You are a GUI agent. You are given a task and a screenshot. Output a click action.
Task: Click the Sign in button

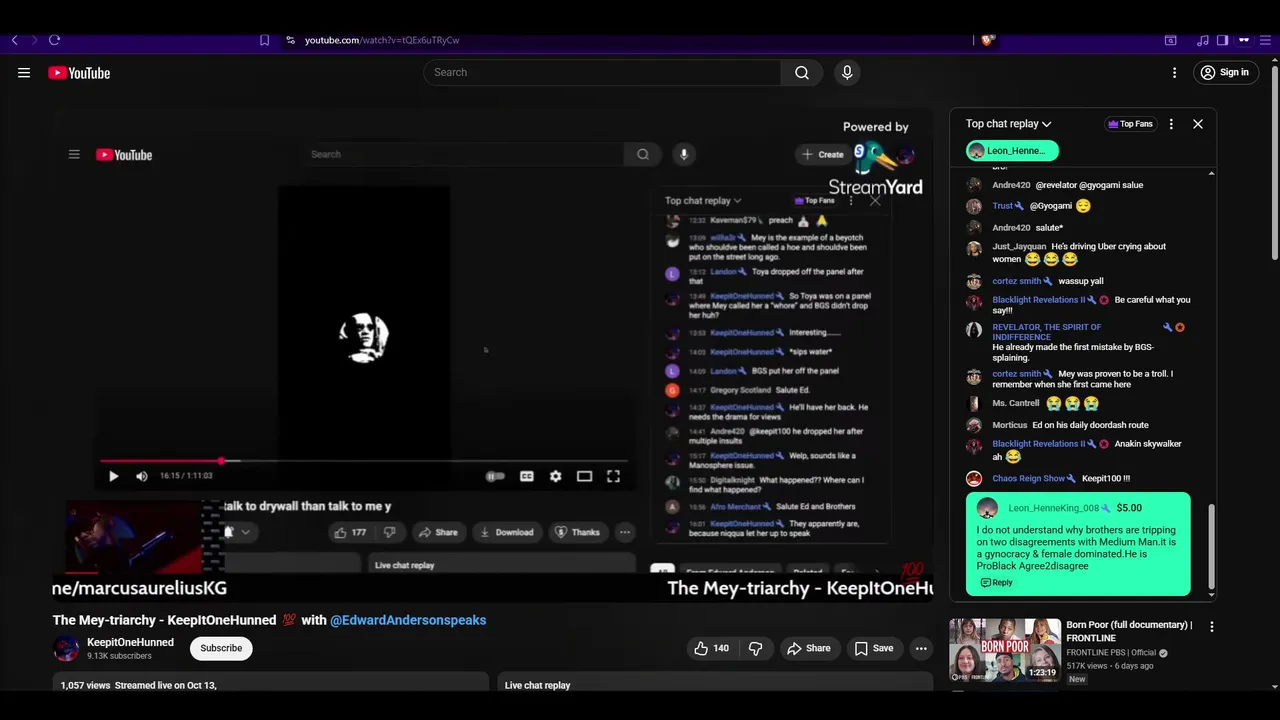1225,72
